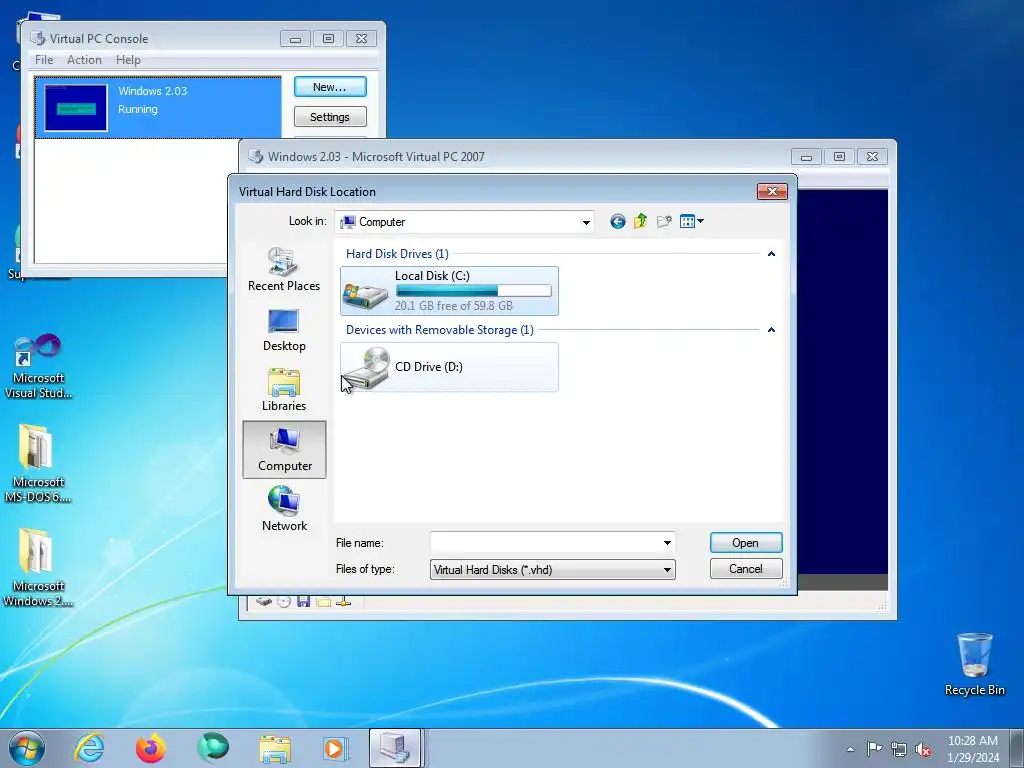Click New... in Virtual PC Console
The width and height of the screenshot is (1024, 768).
[x=330, y=87]
